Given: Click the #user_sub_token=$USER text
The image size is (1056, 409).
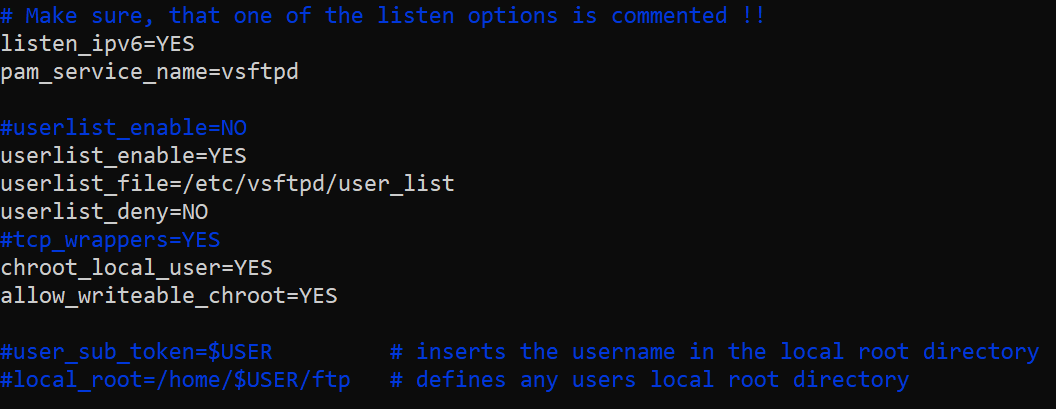Looking at the screenshot, I should coord(137,352).
